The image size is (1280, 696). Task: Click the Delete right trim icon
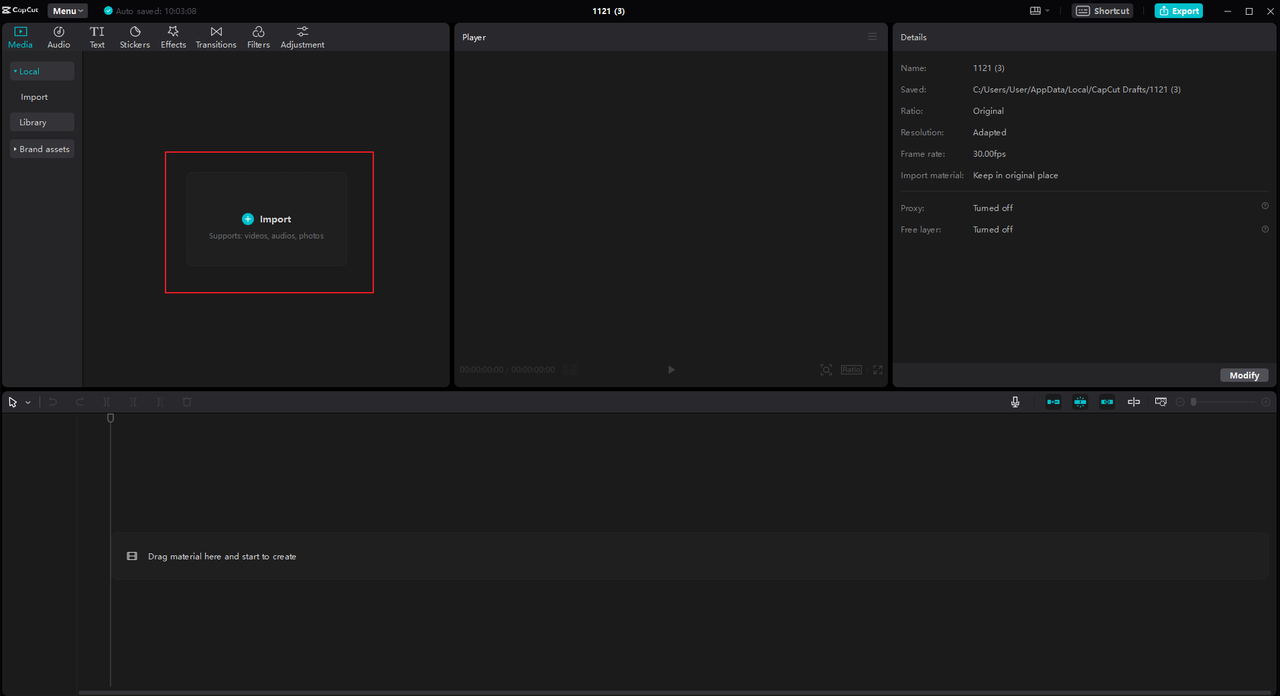(x=160, y=402)
